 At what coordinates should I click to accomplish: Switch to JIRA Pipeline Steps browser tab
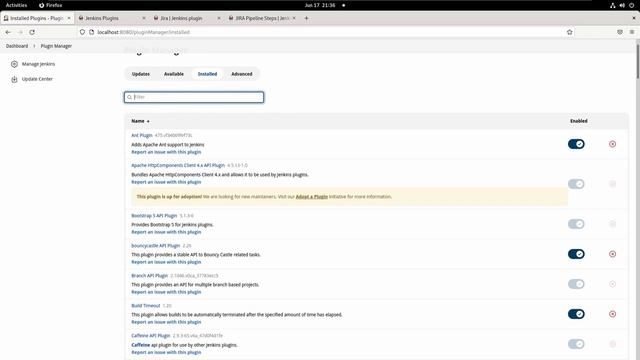262,18
